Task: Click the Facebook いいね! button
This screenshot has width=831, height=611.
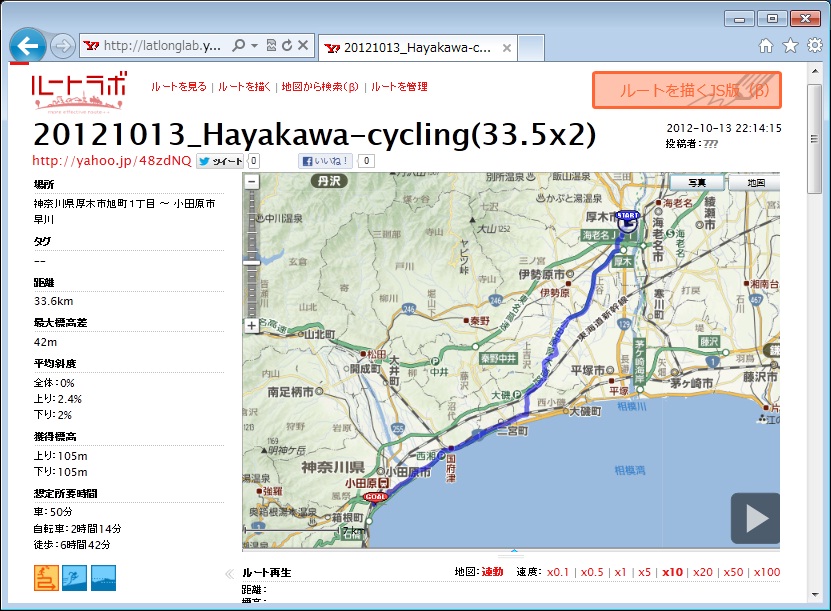Action: [325, 161]
